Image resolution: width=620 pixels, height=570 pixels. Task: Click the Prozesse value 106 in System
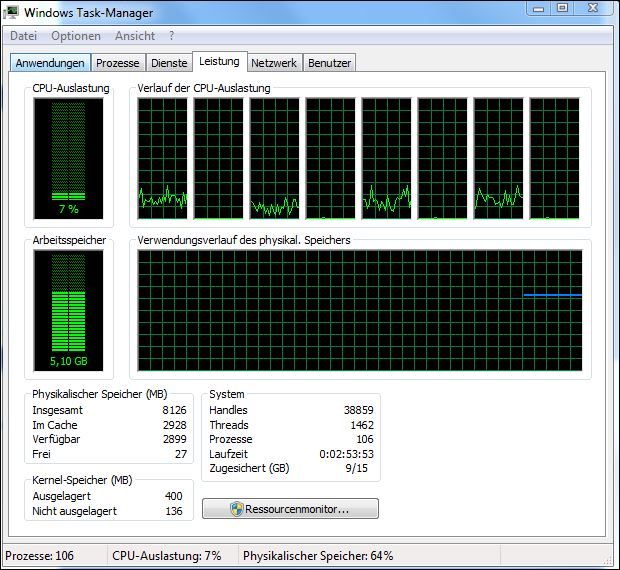pyautogui.click(x=365, y=439)
